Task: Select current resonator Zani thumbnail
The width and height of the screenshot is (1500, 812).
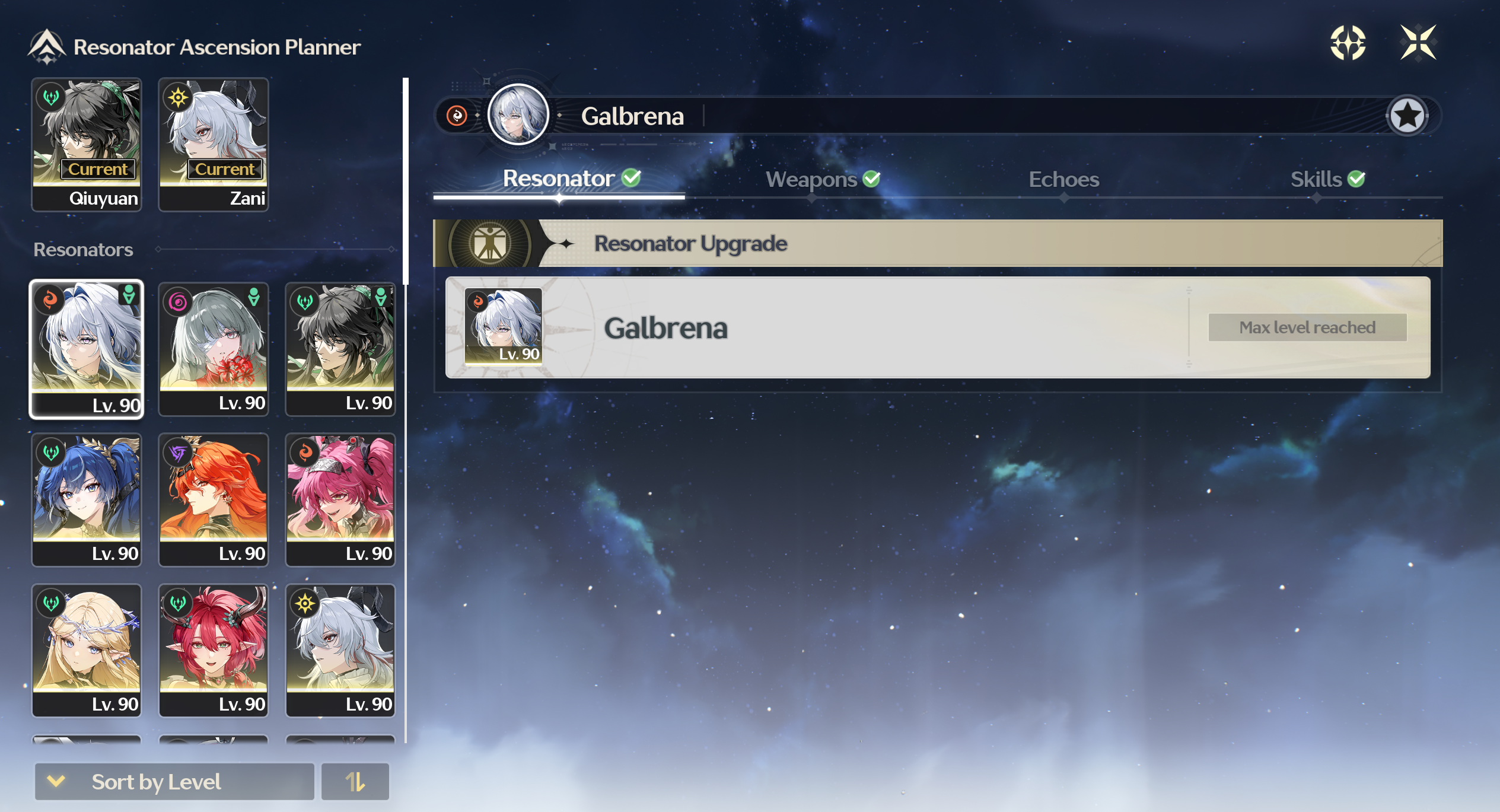Action: click(x=214, y=144)
